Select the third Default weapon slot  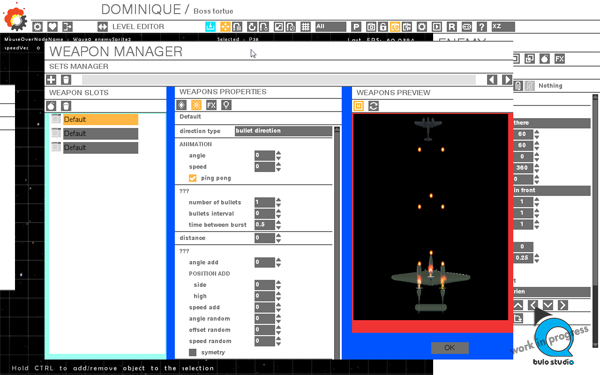point(100,148)
